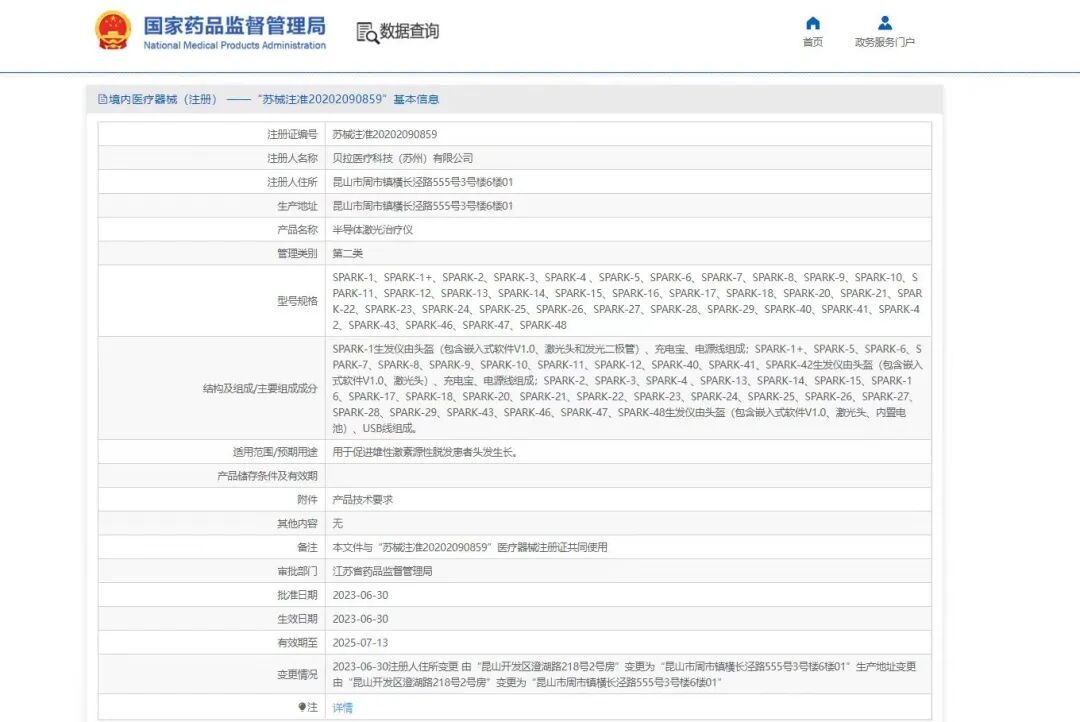The width and height of the screenshot is (1080, 722).
Task: Click the 第二类 management category value
Action: click(347, 254)
